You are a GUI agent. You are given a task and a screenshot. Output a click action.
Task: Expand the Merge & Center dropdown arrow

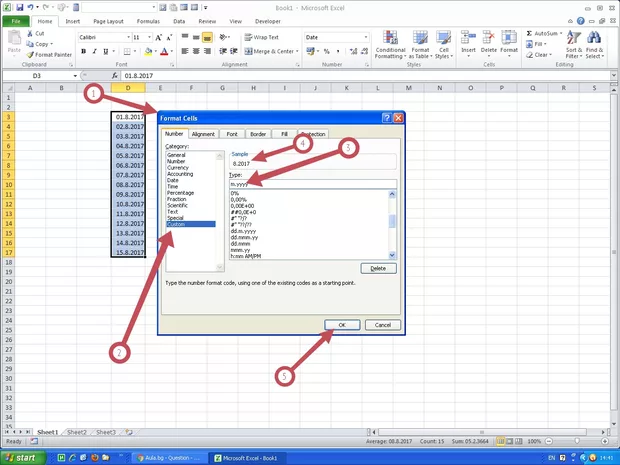point(298,51)
